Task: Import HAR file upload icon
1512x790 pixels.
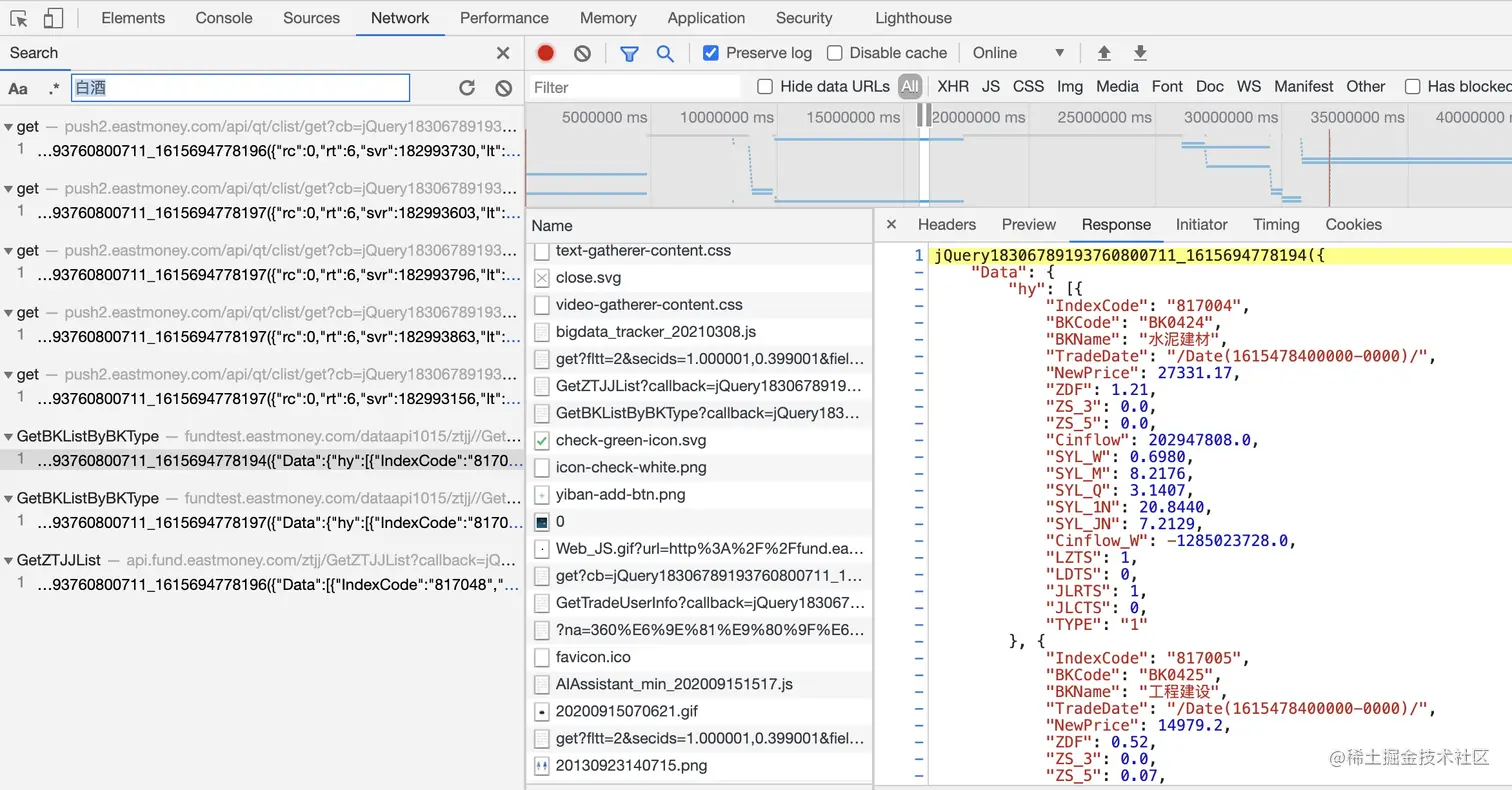Action: 1104,53
